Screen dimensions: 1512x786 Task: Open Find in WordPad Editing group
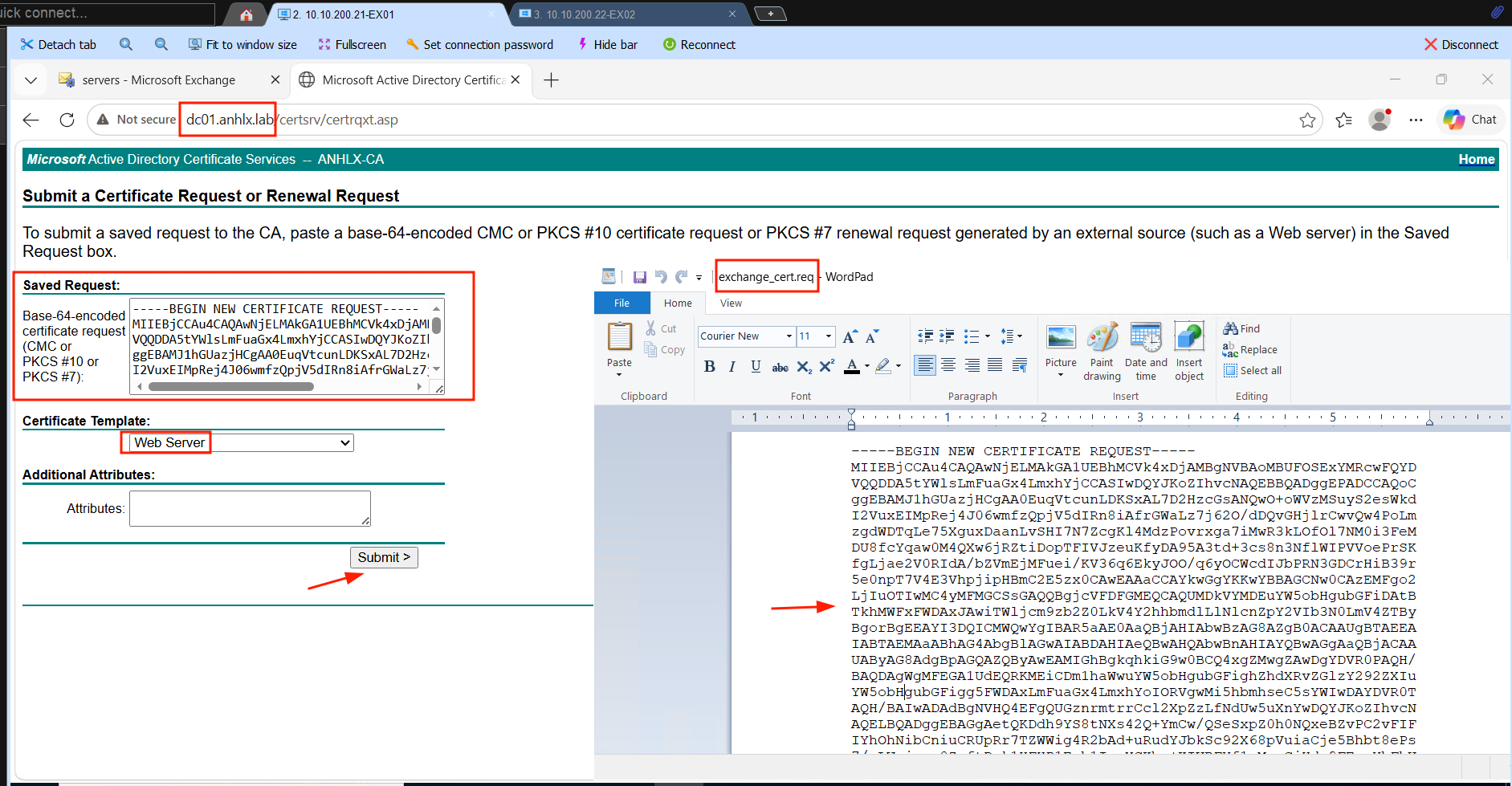click(1242, 328)
